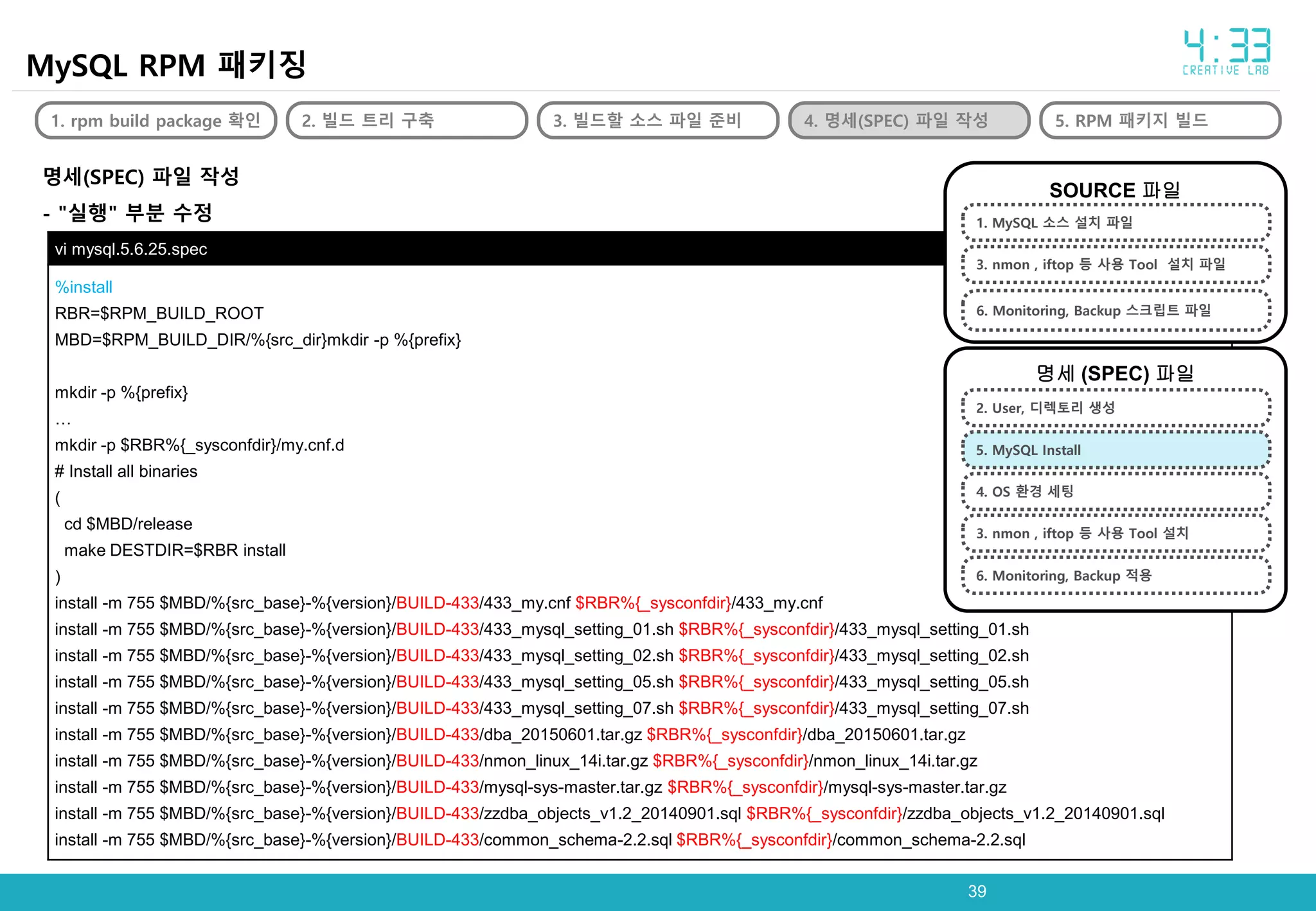1316x911 pixels.
Task: Click the install line for nmon_linux_14i.tar.gz
Action: pos(516,761)
